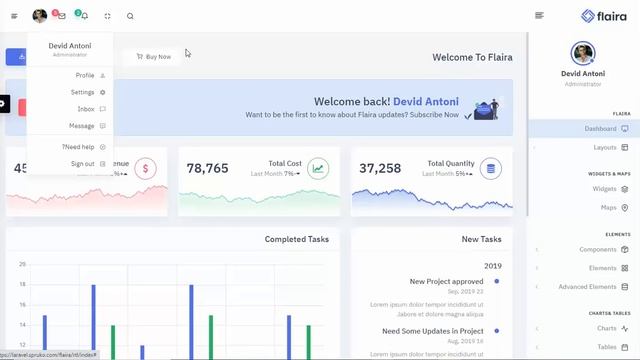Click the Buy Now button

[x=153, y=57]
